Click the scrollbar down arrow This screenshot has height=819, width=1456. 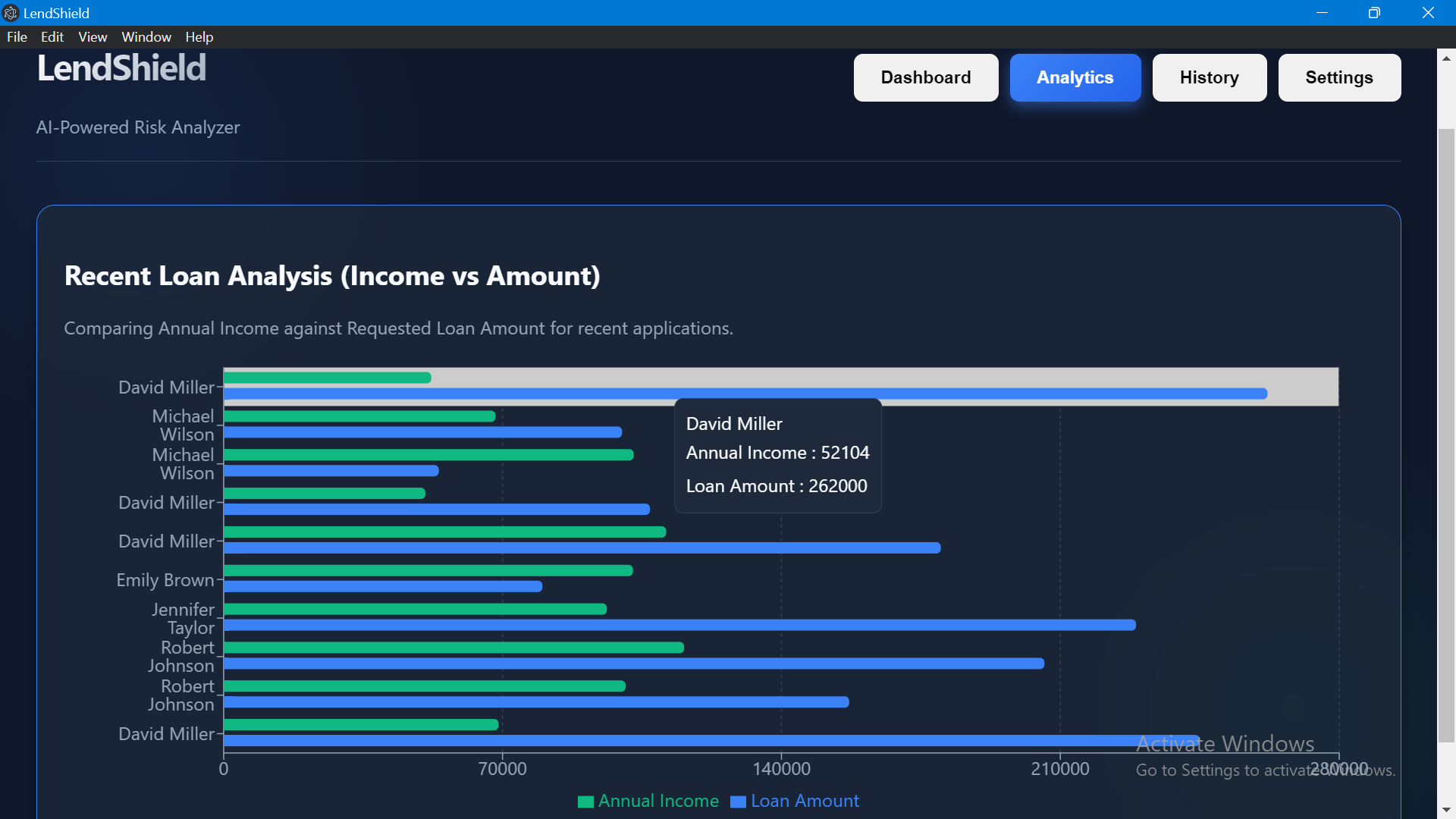[1446, 809]
